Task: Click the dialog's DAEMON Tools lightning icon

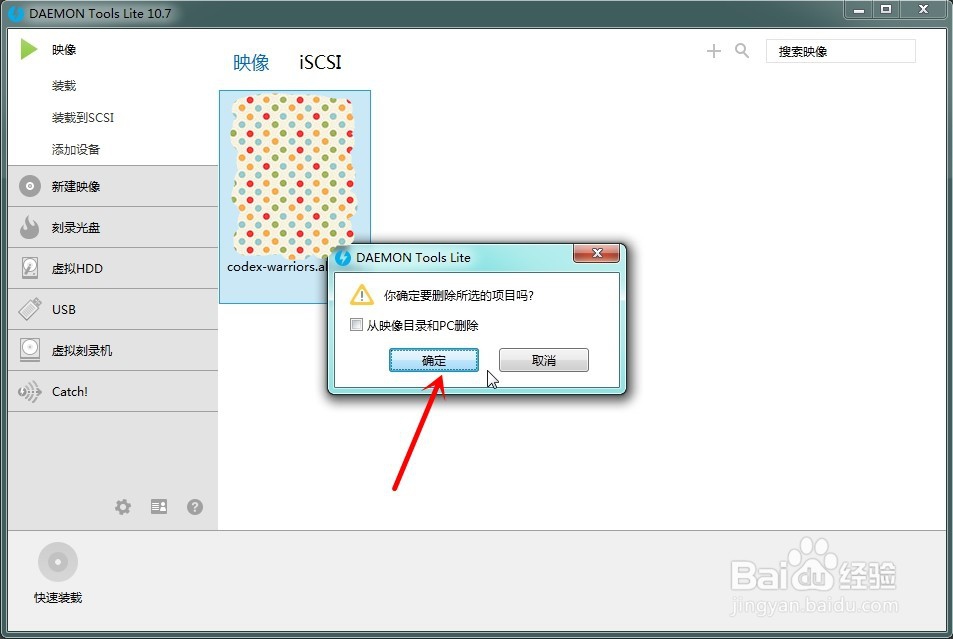Action: point(343,258)
